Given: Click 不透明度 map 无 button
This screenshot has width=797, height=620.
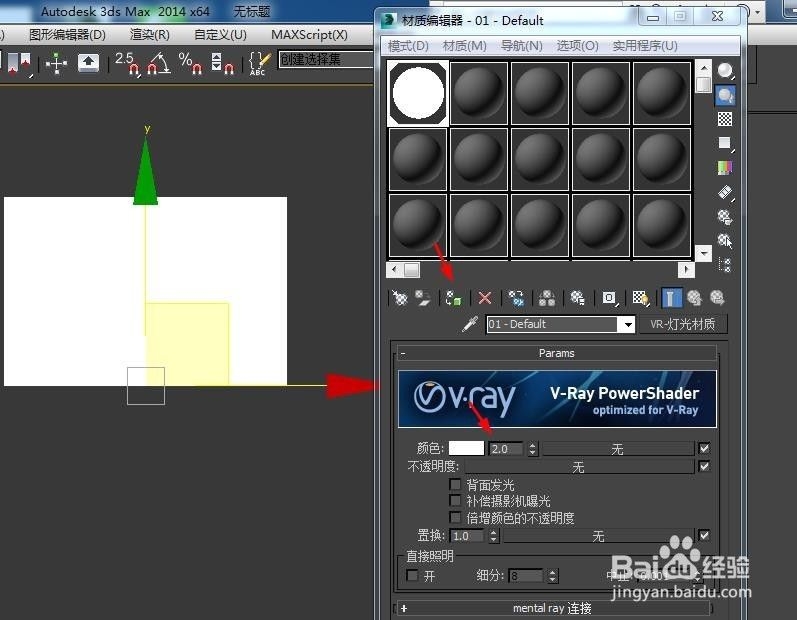Looking at the screenshot, I should (579, 467).
